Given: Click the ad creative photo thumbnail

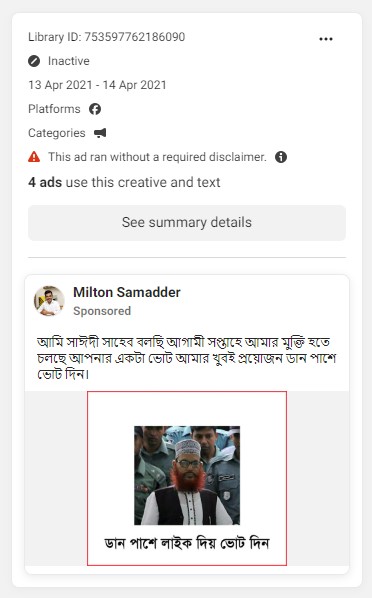Looking at the screenshot, I should coord(187,475).
